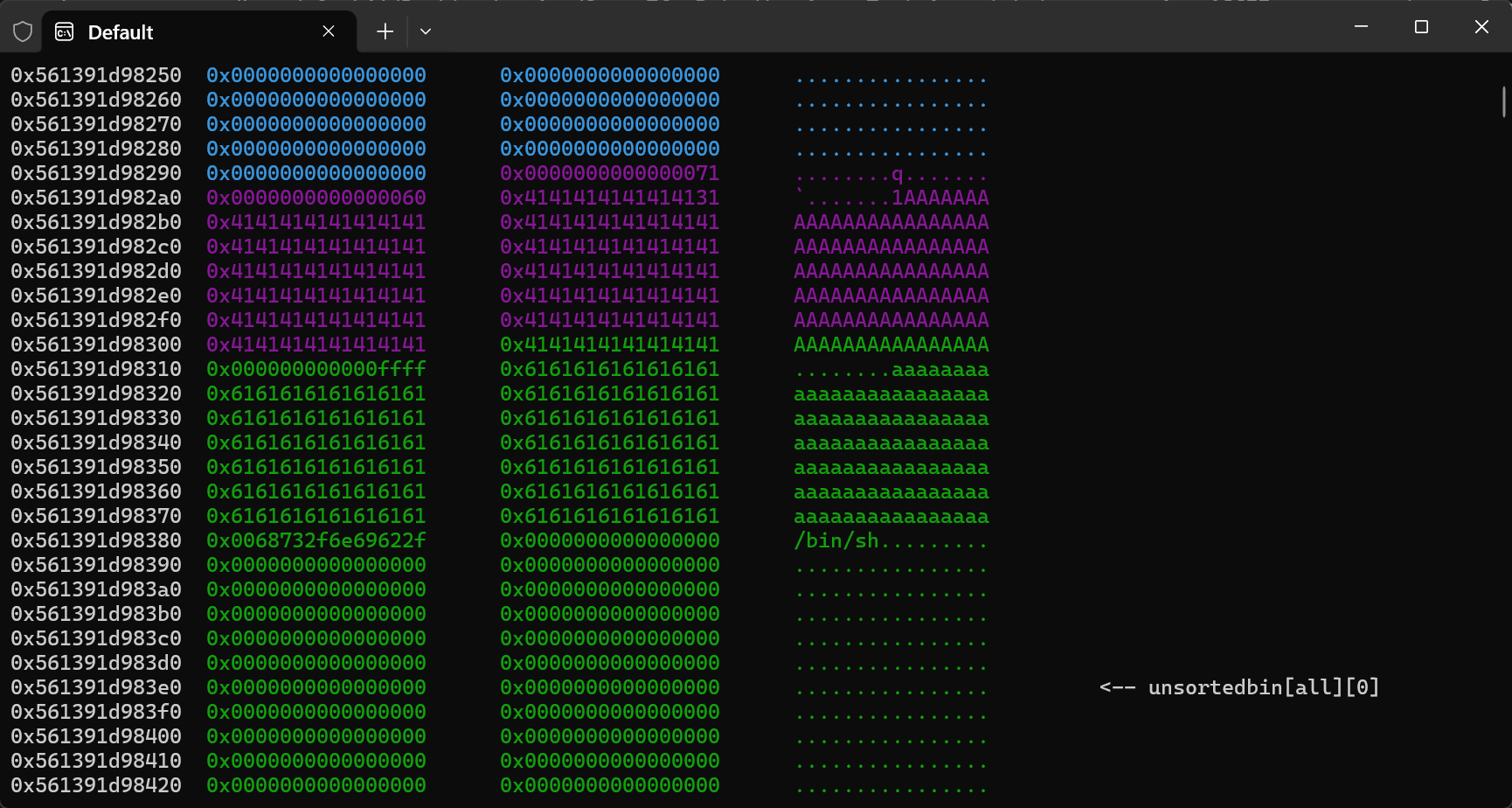
Task: Click address 0x561391d98370
Action: click(96, 516)
